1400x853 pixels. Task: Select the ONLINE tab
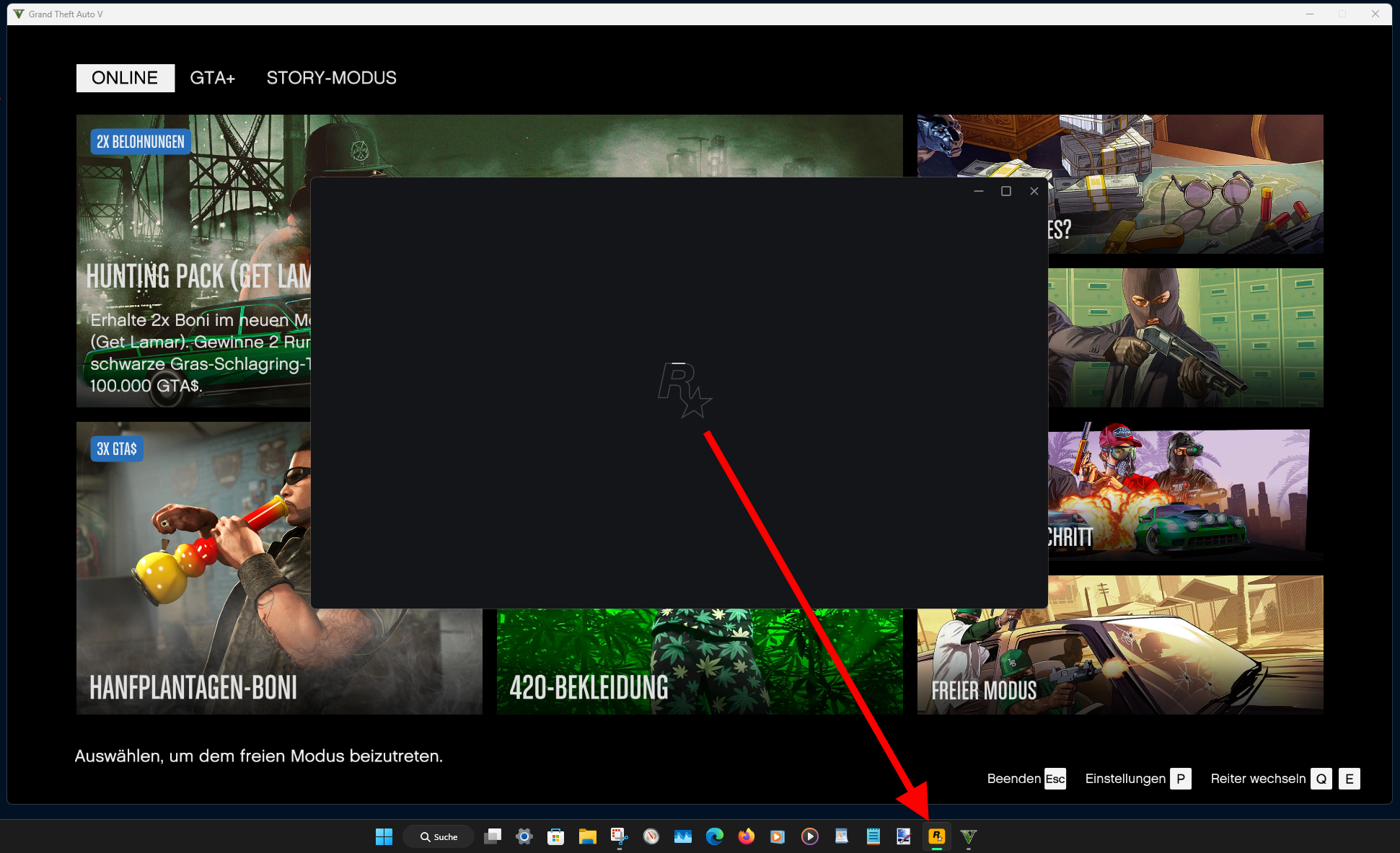pos(125,78)
